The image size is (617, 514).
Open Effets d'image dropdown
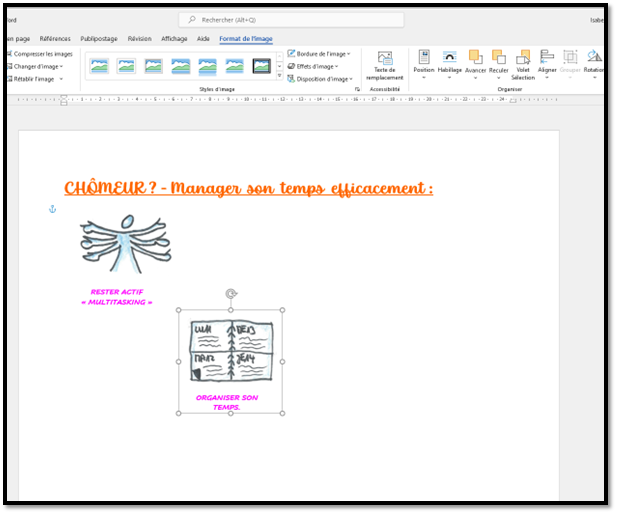point(313,67)
